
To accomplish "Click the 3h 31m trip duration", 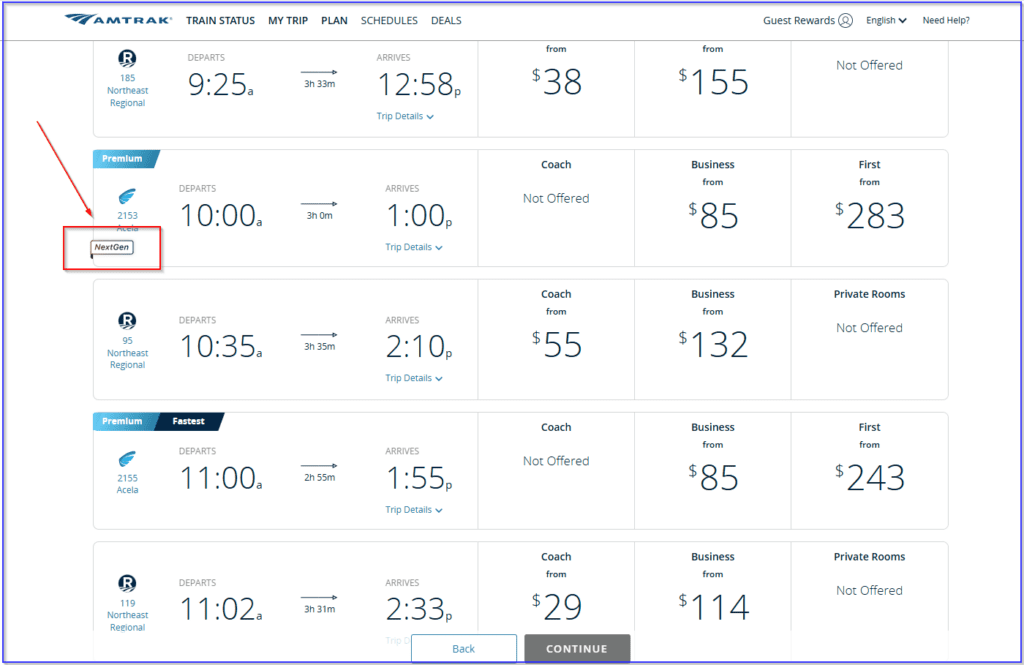I will pyautogui.click(x=319, y=609).
